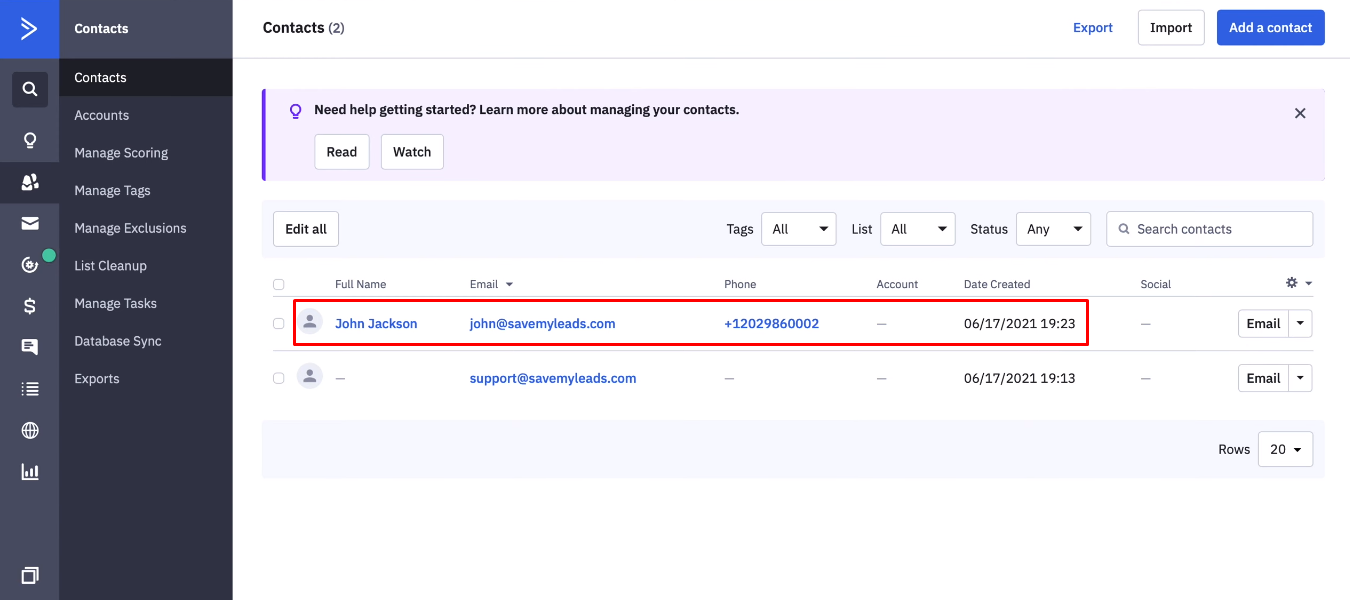1350x600 pixels.
Task: Click the date 06/17/2021 19:23
Action: (1019, 323)
